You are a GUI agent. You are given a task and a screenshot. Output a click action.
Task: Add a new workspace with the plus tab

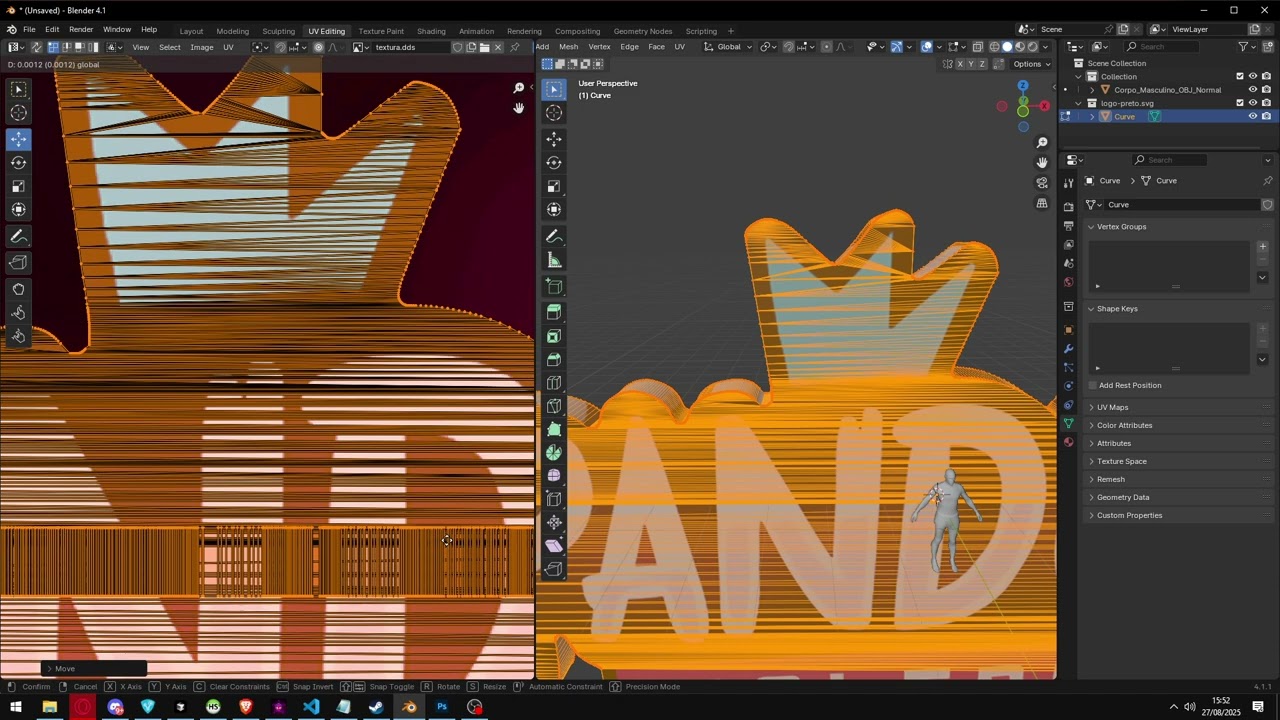click(730, 31)
